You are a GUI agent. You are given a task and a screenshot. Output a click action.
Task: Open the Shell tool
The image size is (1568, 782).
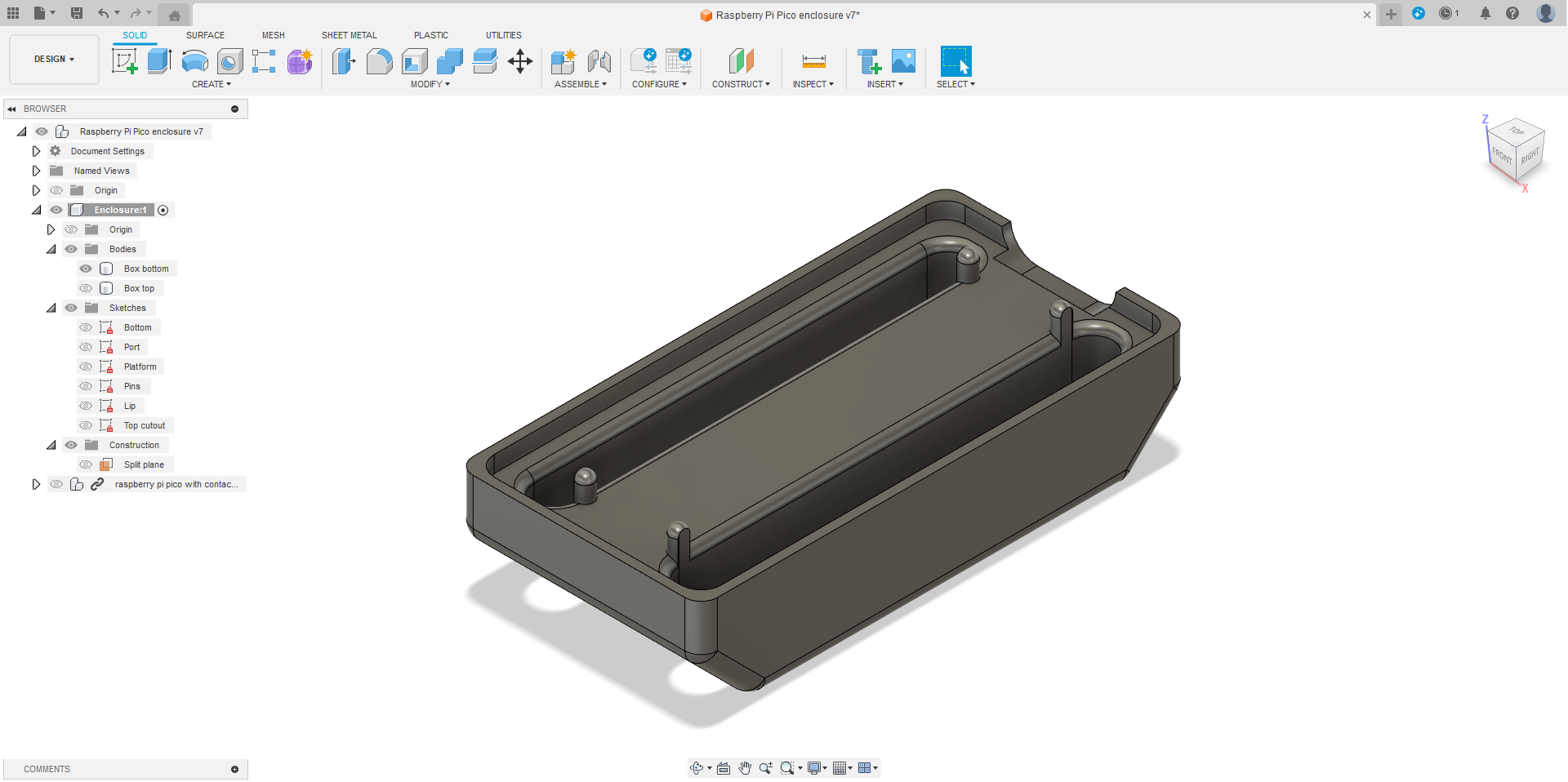tap(414, 61)
